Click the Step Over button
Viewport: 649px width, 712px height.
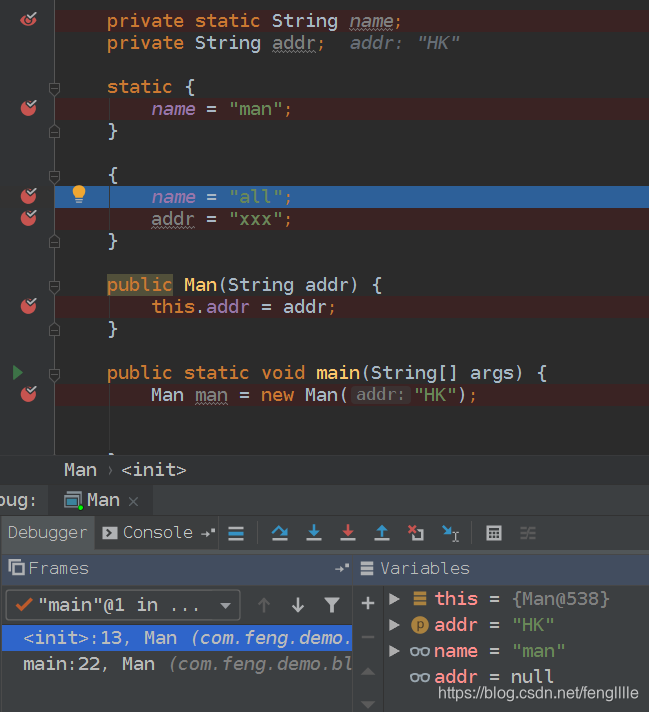pos(280,533)
